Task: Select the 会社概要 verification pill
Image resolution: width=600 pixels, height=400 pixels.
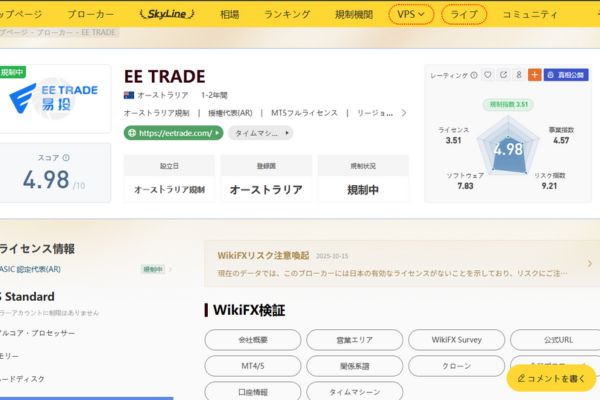Action: tap(251, 340)
